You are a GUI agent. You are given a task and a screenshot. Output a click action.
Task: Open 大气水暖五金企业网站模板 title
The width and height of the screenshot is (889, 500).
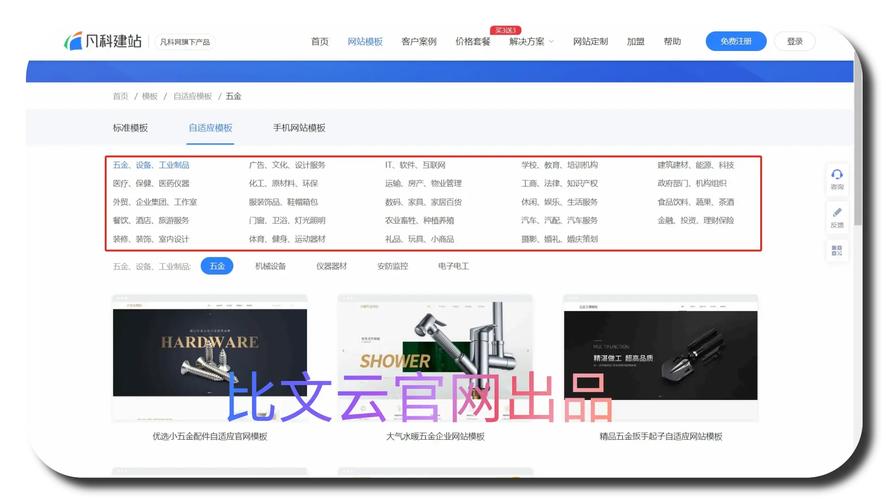point(435,437)
